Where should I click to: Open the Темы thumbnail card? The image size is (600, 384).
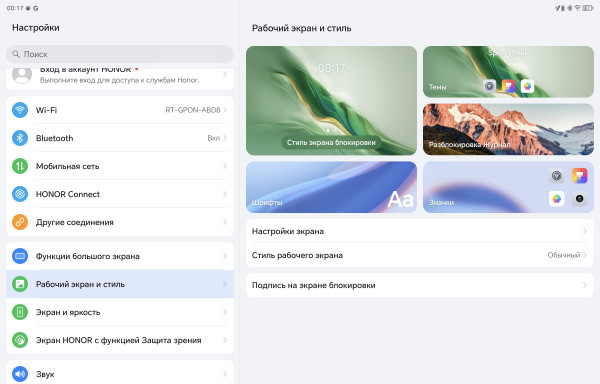508,72
